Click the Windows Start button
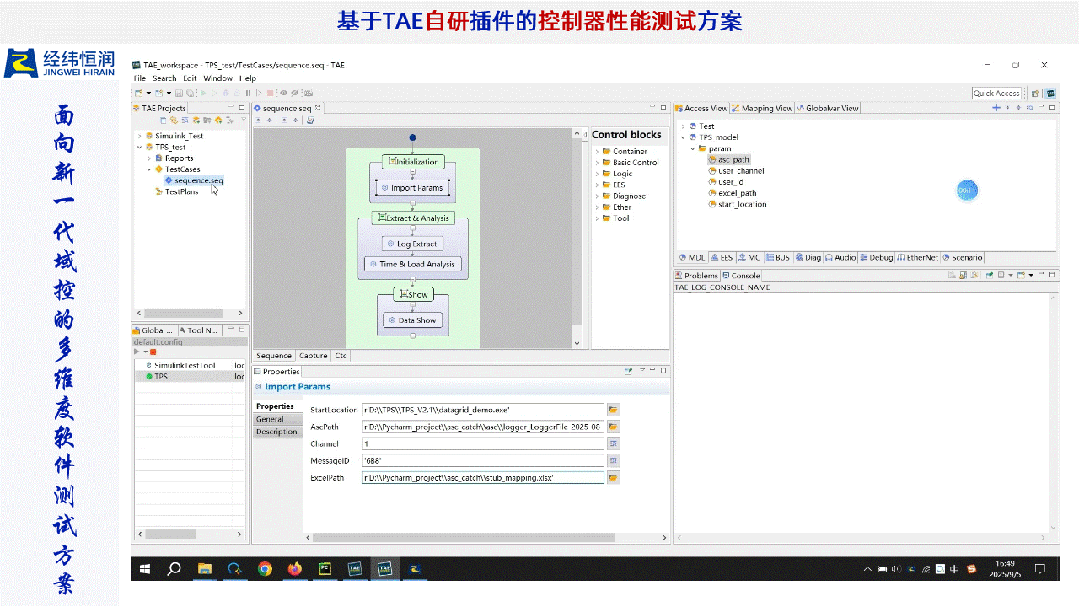The height and width of the screenshot is (607, 1079). coord(145,569)
